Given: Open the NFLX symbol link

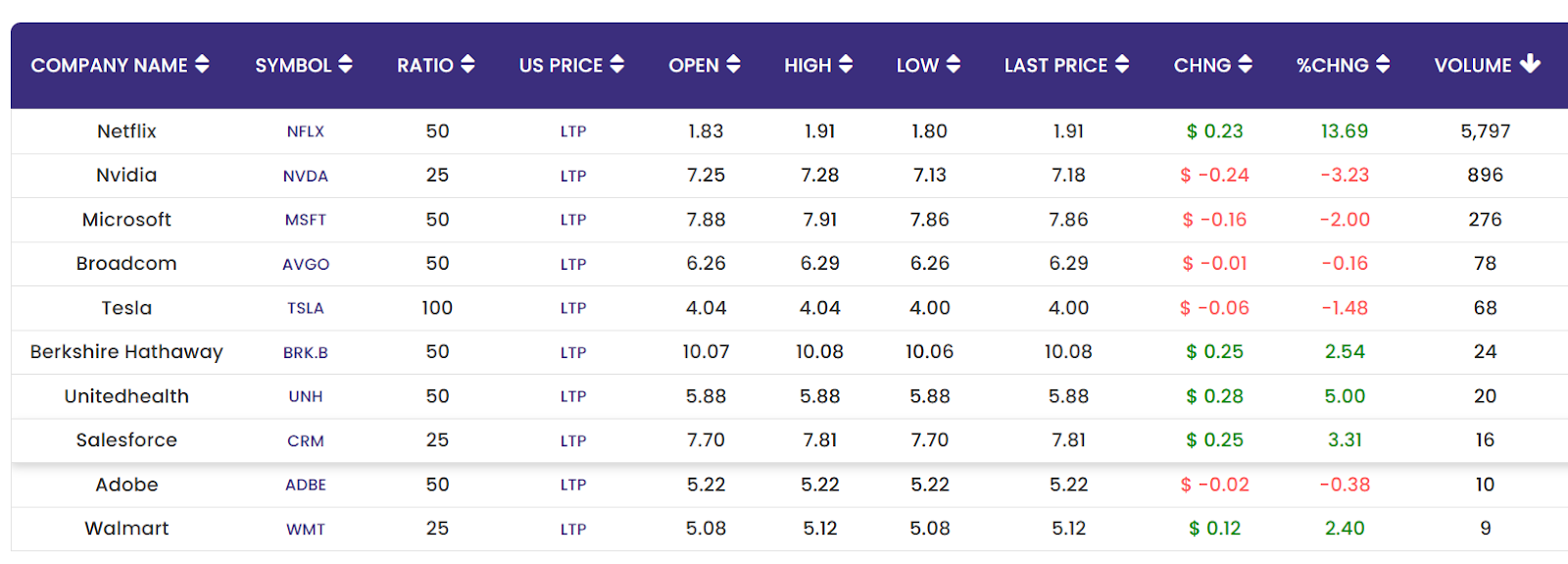Looking at the screenshot, I should [x=306, y=131].
